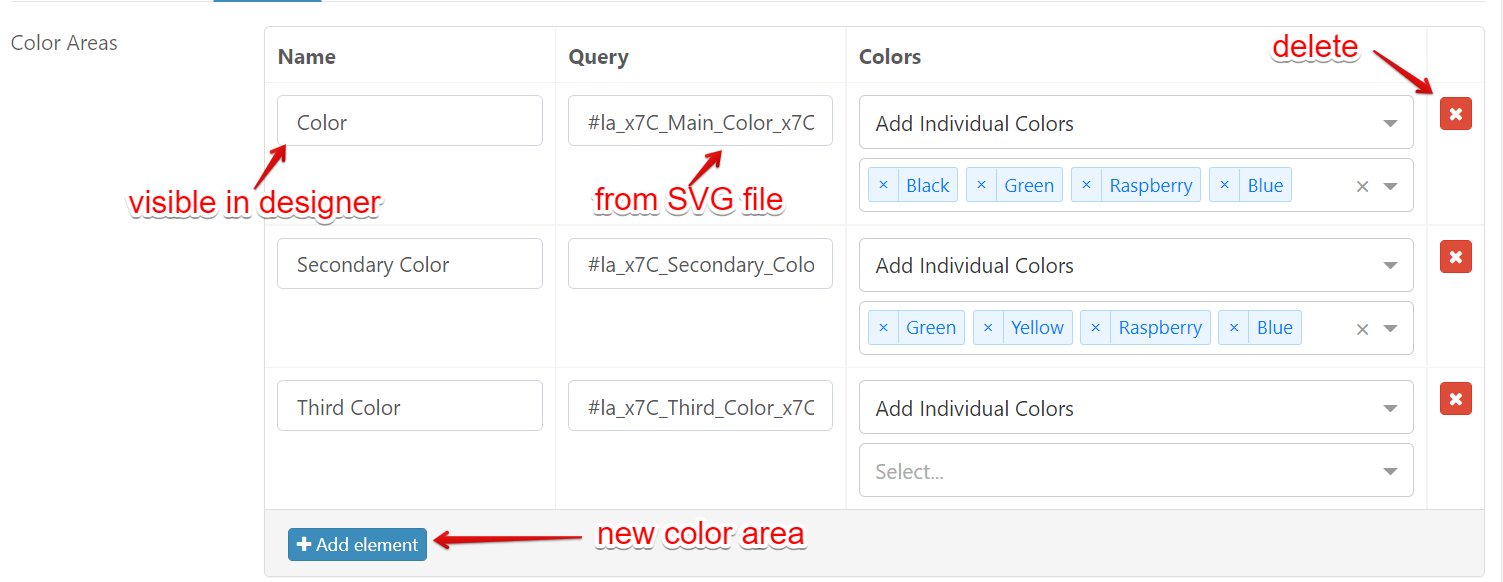Remove Green tag from Secondary Color row
The height and width of the screenshot is (582, 1503).
pyautogui.click(x=883, y=328)
